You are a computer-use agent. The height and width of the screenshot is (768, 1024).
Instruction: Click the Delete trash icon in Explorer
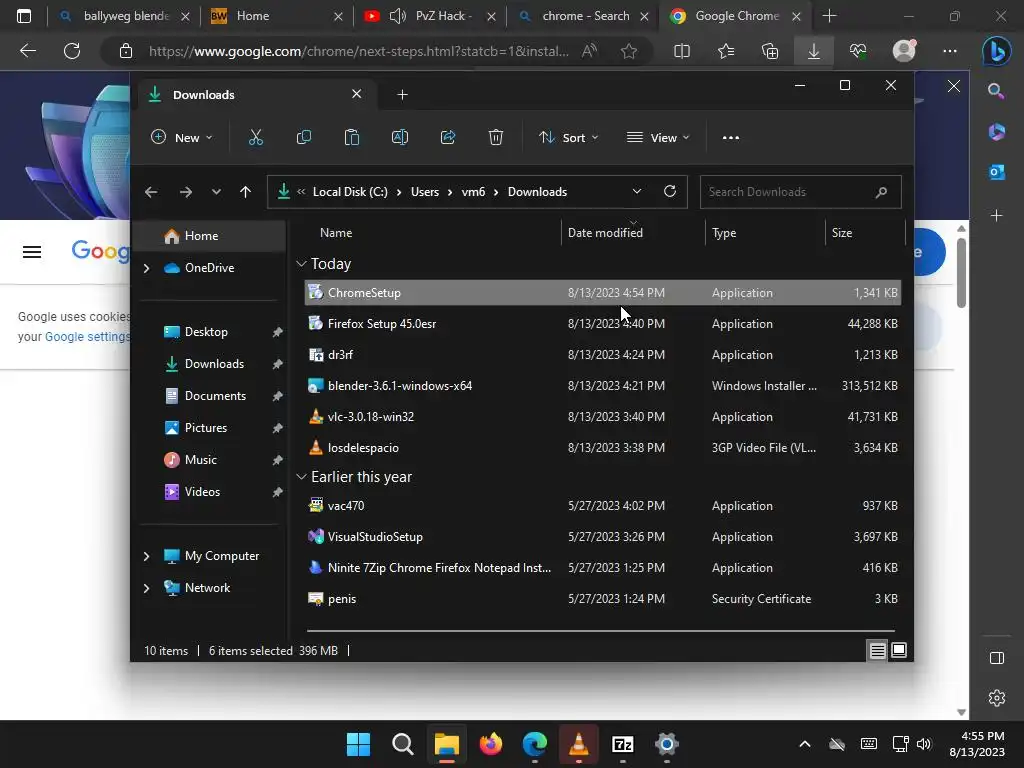coord(496,137)
